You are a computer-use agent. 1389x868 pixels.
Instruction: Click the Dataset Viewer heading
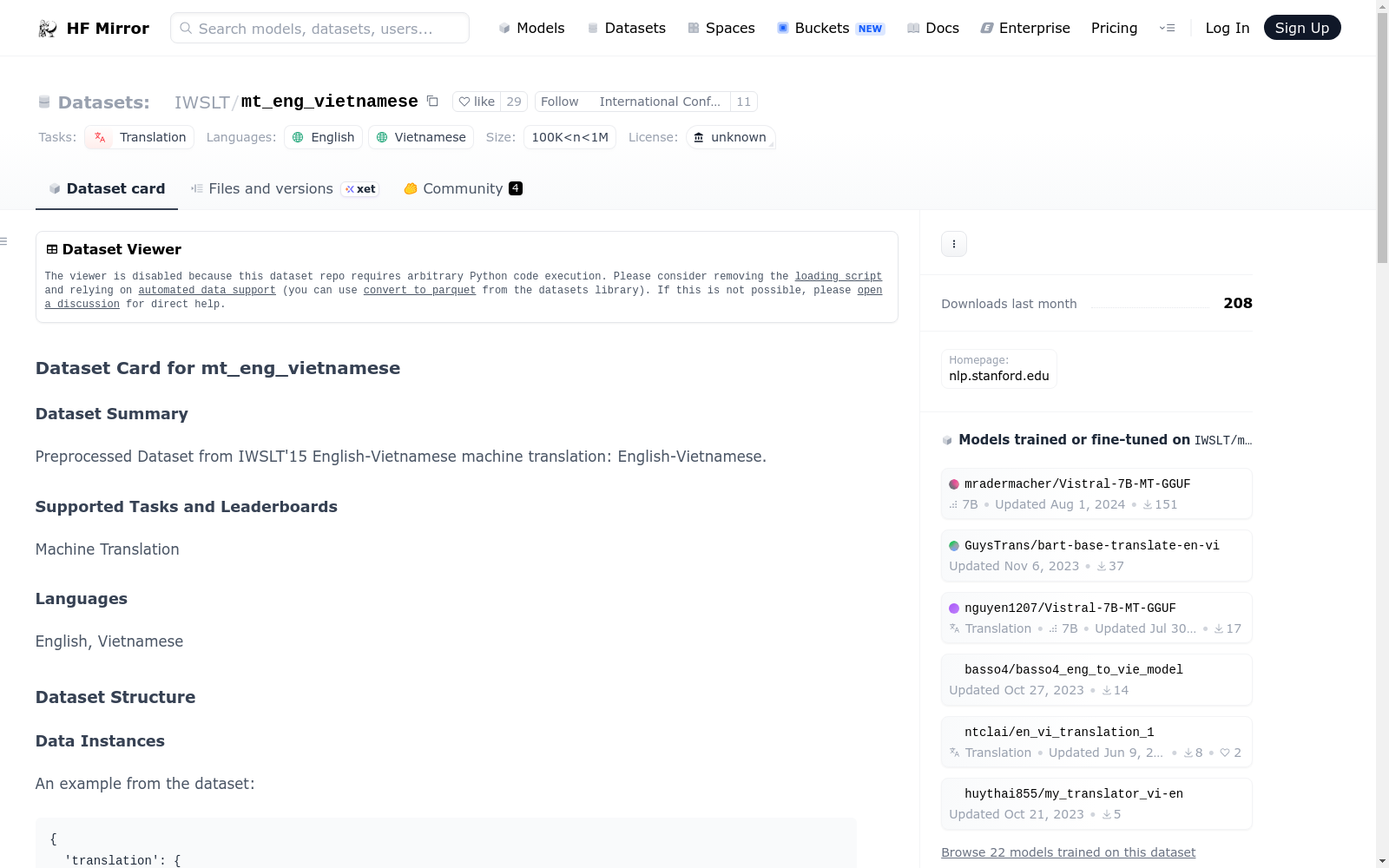(x=122, y=250)
